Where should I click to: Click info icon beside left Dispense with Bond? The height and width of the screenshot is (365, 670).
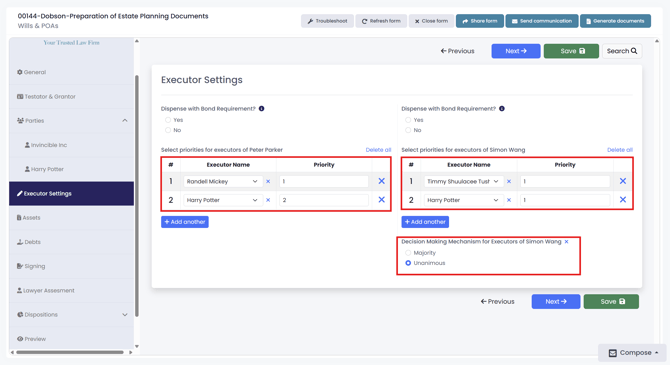[x=262, y=109]
